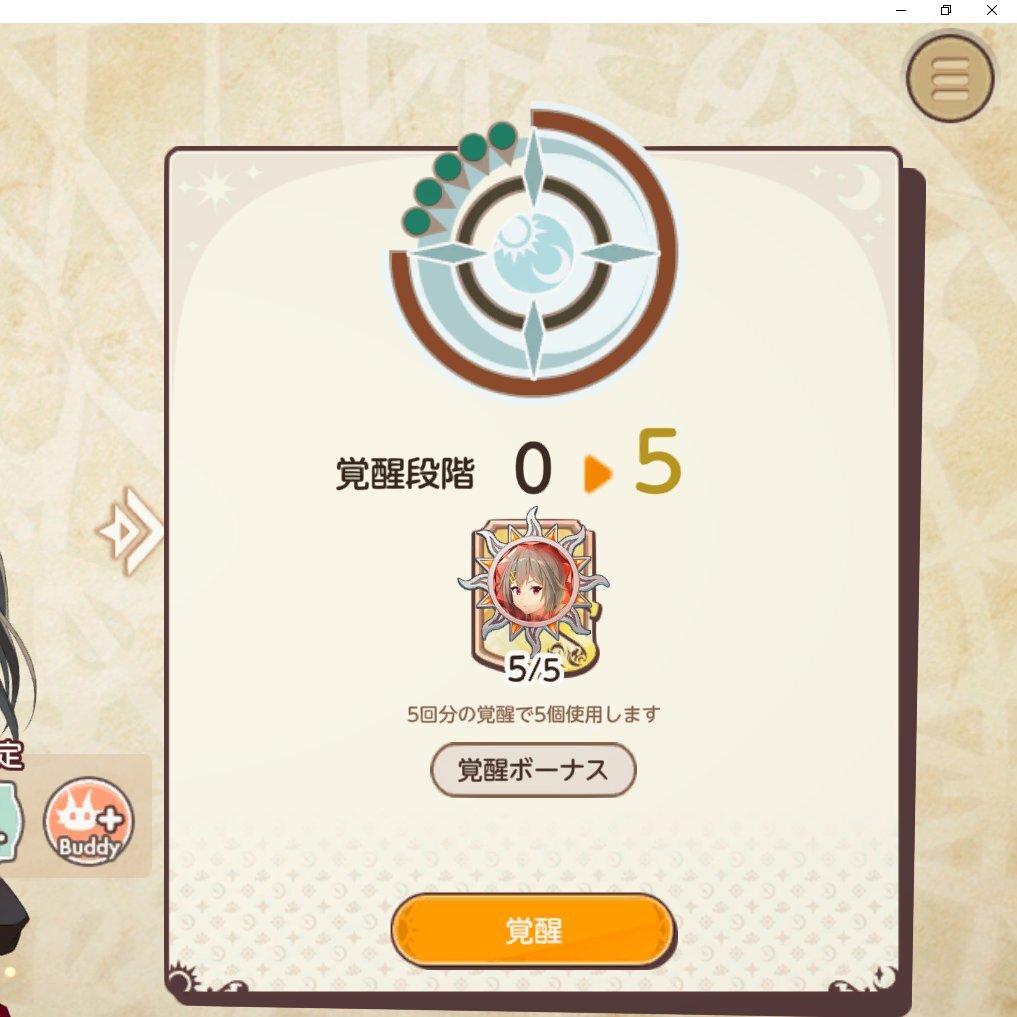Image resolution: width=1017 pixels, height=1017 pixels.
Task: Click the double-chevron arrow left of panel
Action: [130, 531]
